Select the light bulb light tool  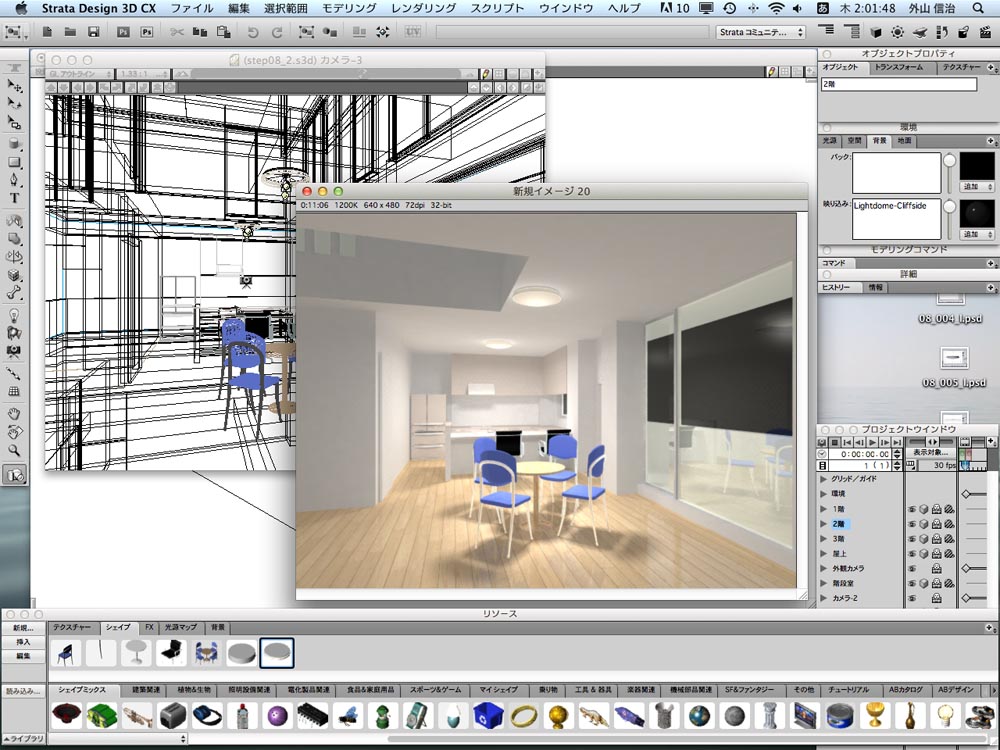(x=14, y=315)
